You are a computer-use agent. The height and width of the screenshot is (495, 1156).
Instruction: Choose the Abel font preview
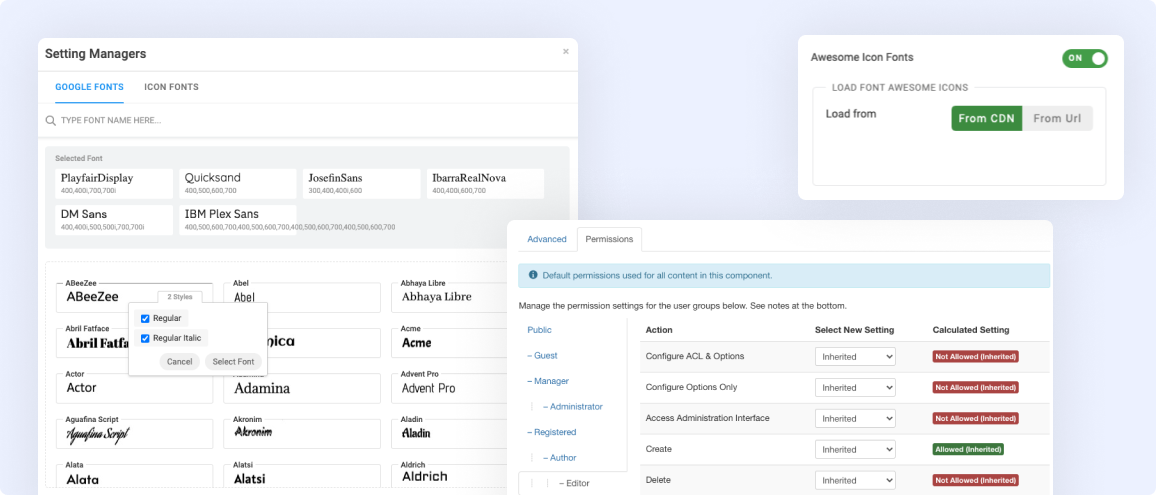[302, 297]
